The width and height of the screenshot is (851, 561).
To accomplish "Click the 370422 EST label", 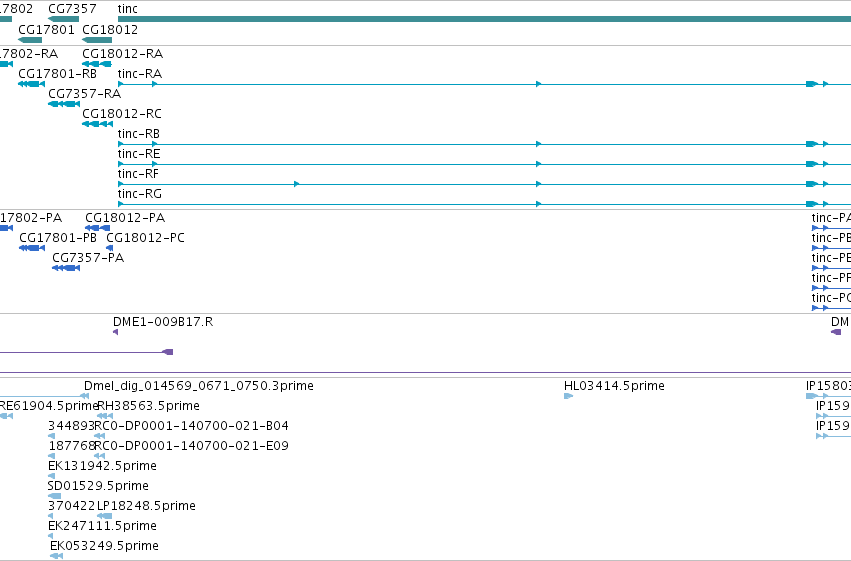I will click(72, 506).
